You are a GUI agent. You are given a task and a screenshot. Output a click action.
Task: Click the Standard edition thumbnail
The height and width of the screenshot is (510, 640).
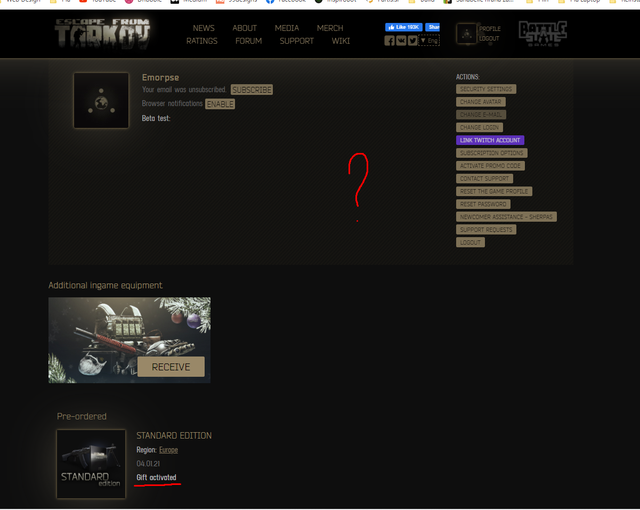[91, 464]
